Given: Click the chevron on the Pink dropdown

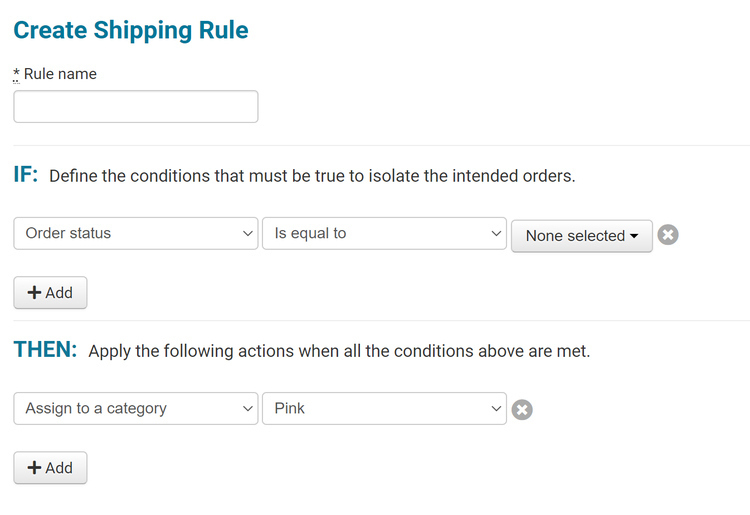Looking at the screenshot, I should coord(497,409).
